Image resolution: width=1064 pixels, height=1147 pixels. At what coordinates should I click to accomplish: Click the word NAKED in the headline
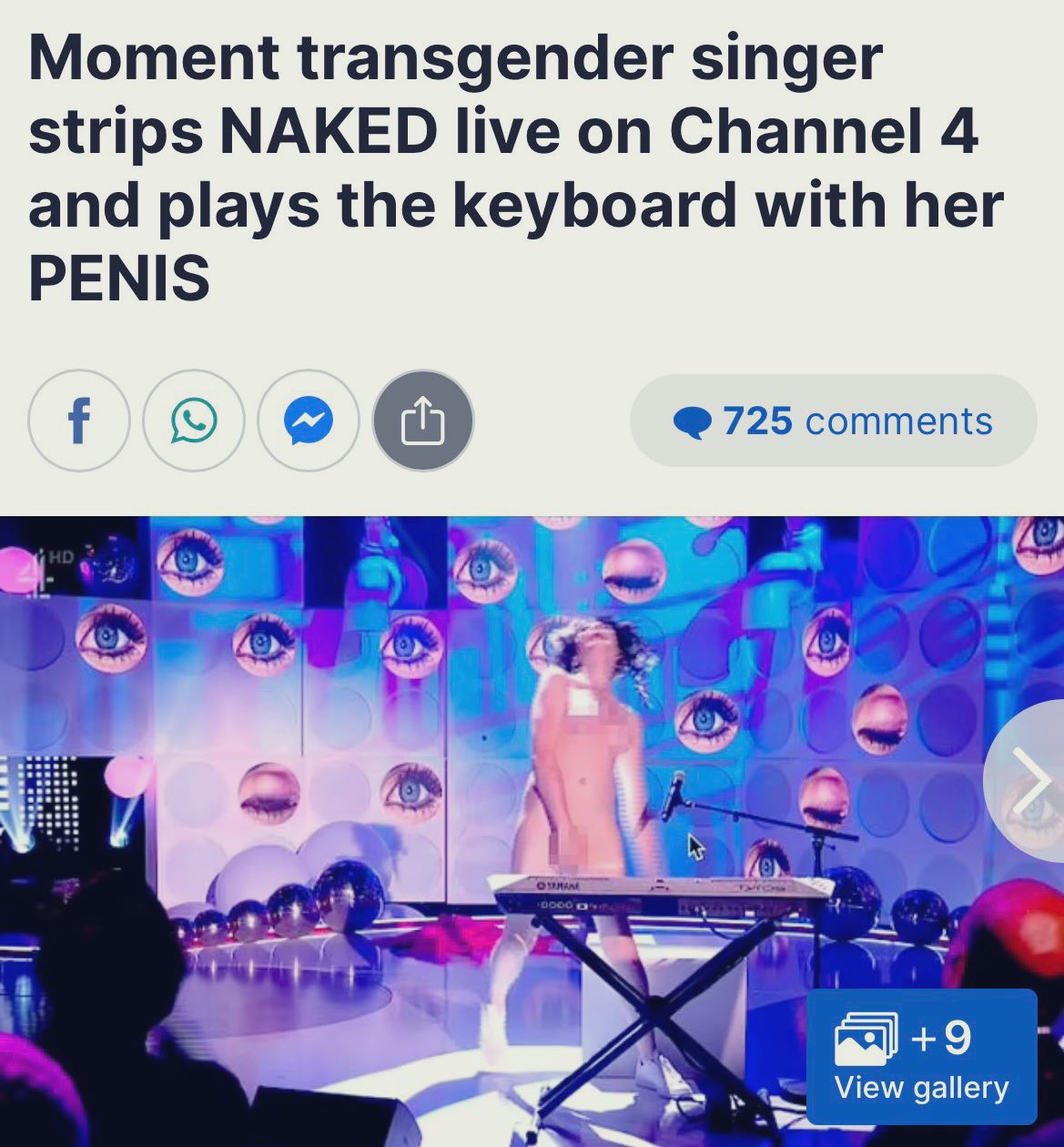point(328,131)
